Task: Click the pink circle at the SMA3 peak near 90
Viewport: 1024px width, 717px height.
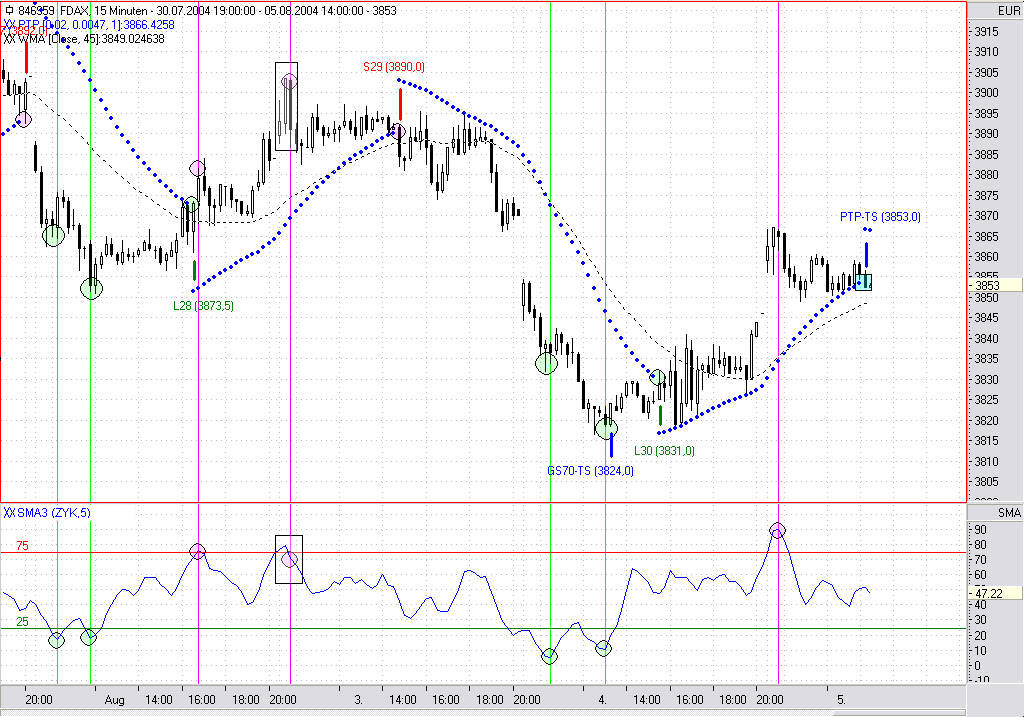Action: tap(777, 530)
